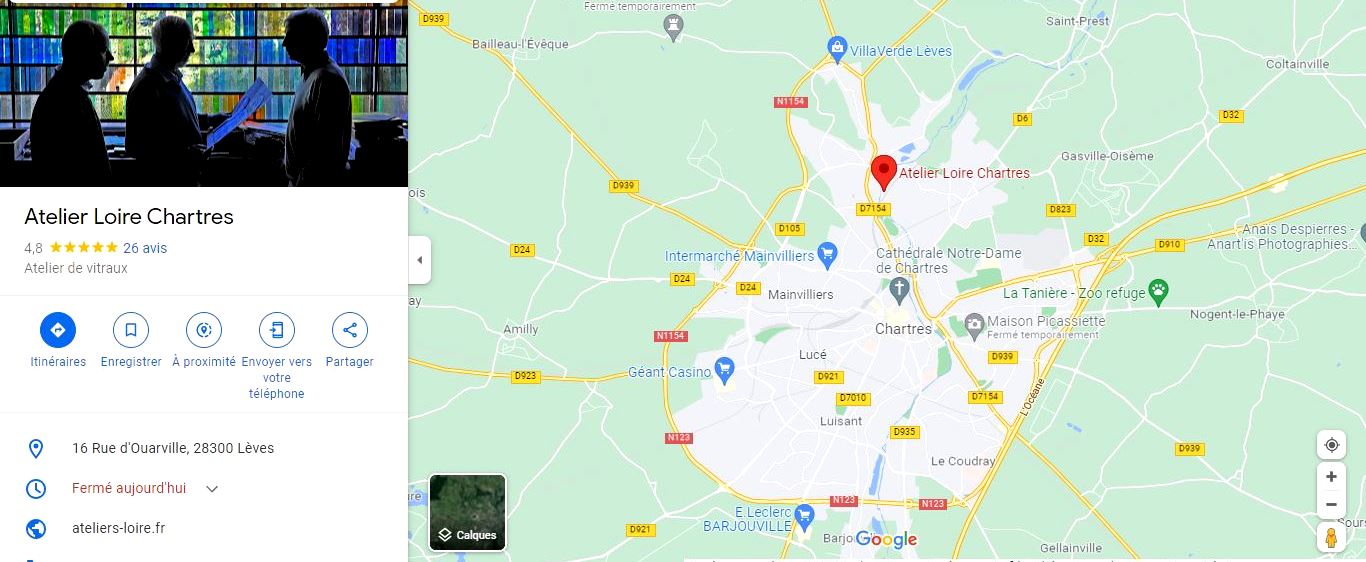
Task: Open Calques map layers switcher
Action: click(x=467, y=512)
